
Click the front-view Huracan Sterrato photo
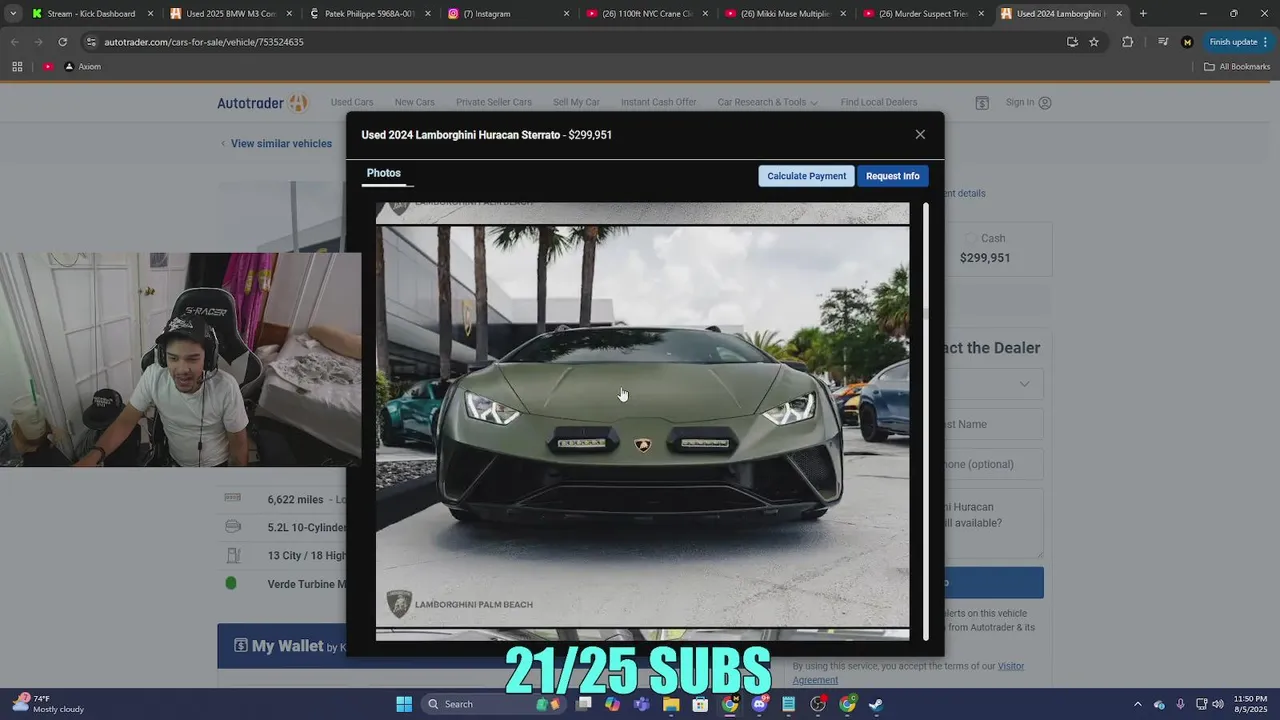642,426
